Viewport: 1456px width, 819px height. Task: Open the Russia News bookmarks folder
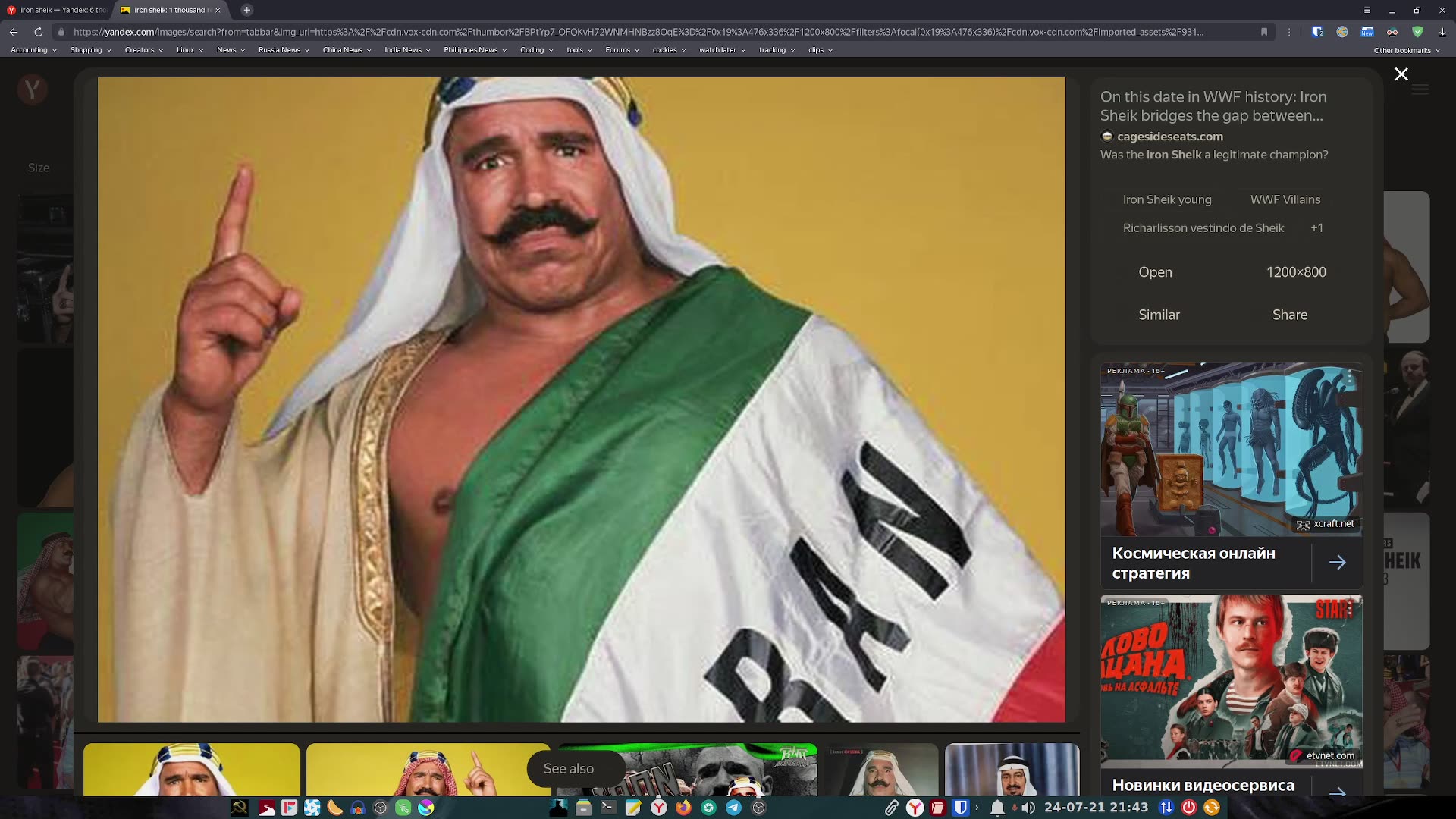(x=284, y=50)
